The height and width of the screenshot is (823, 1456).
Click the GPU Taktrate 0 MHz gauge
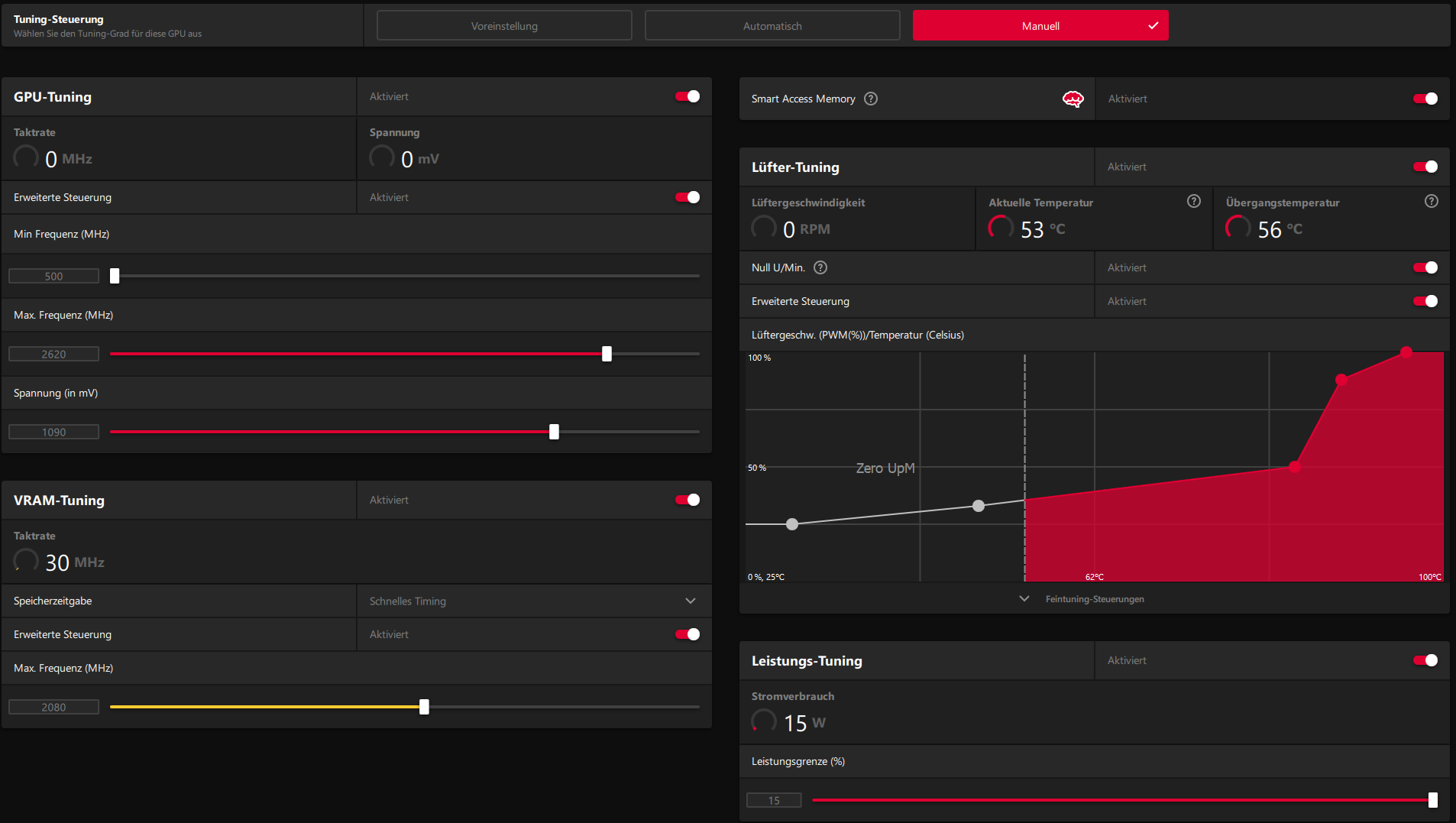pyautogui.click(x=26, y=157)
